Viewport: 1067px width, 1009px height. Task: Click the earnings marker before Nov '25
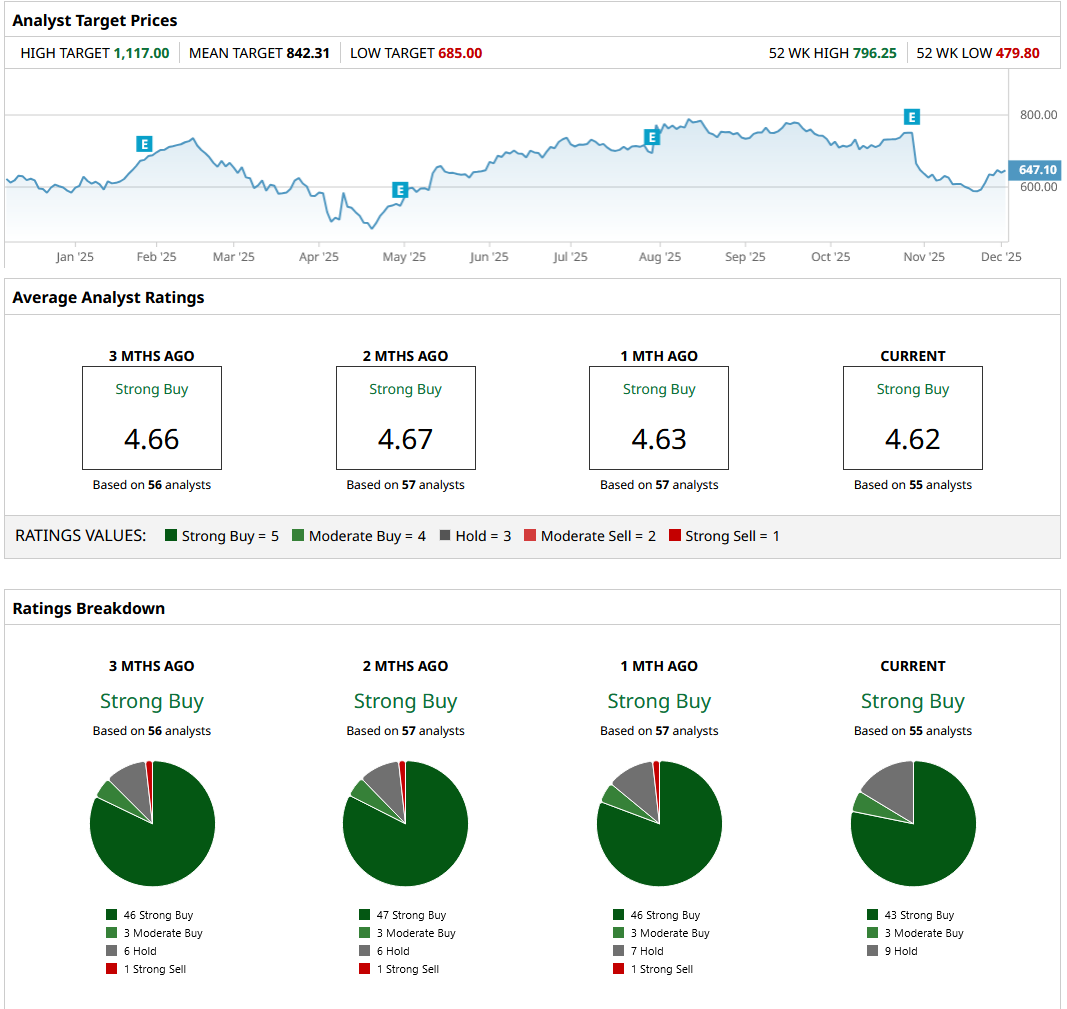click(x=911, y=117)
